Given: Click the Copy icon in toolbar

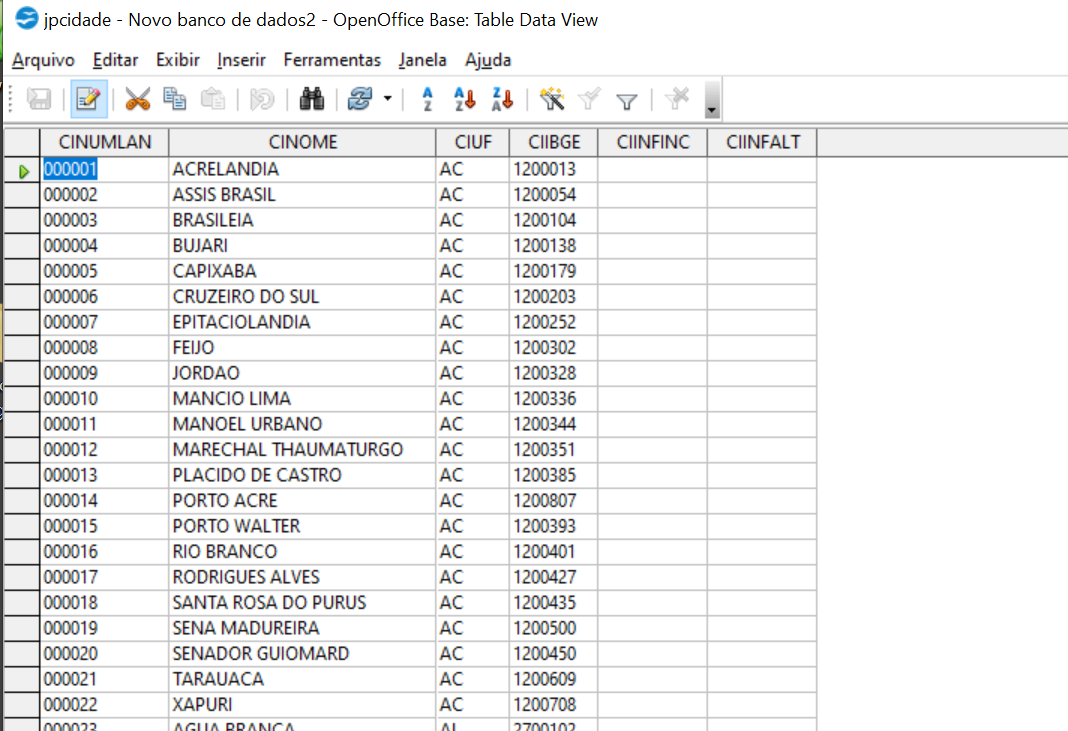Looking at the screenshot, I should 175,99.
